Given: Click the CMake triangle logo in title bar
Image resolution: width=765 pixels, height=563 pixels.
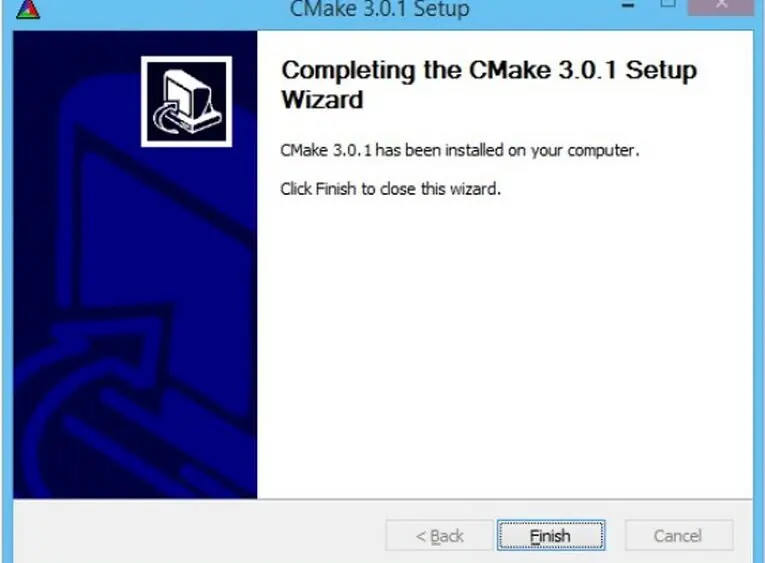Looking at the screenshot, I should pos(28,9).
